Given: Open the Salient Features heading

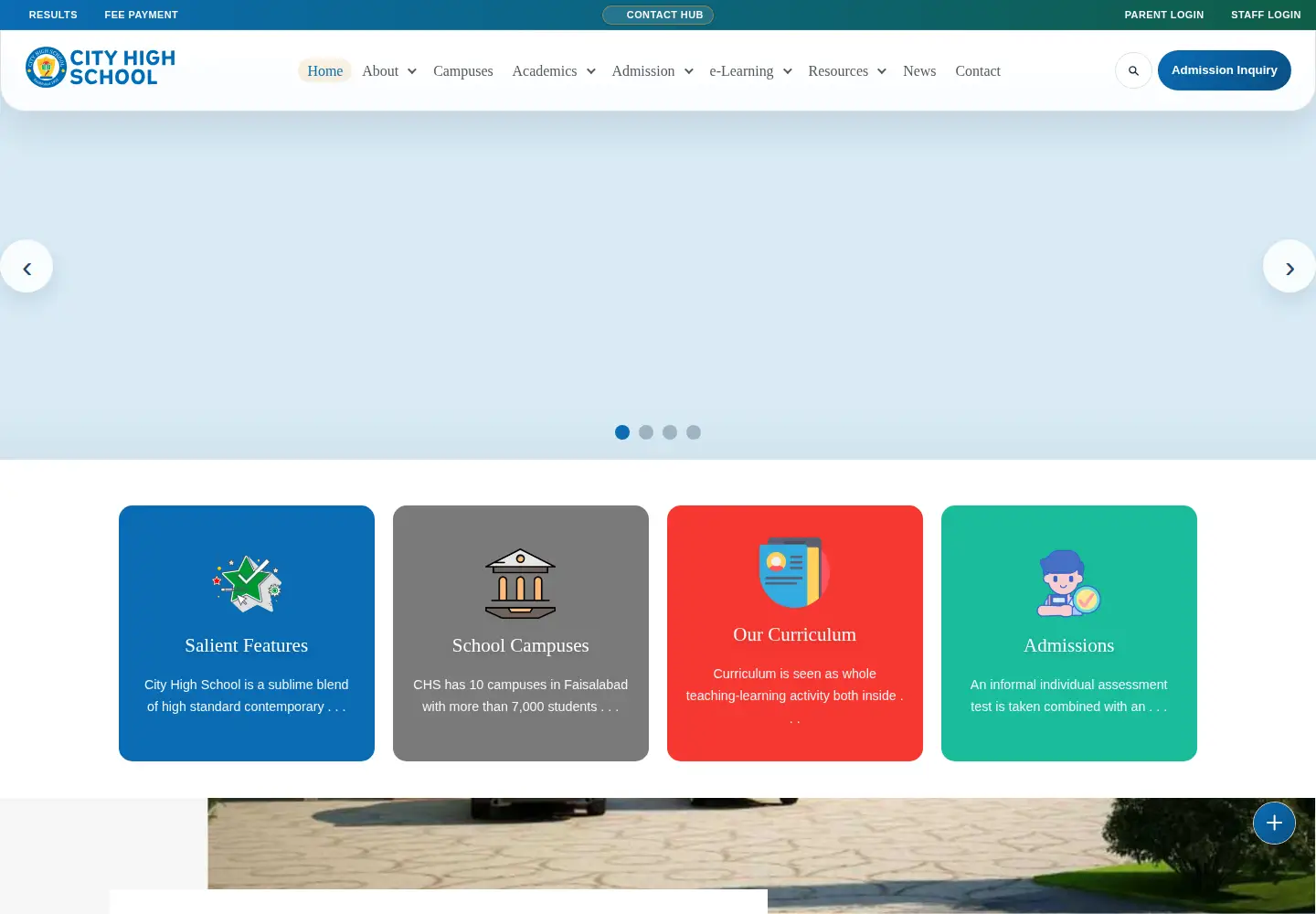Looking at the screenshot, I should click(247, 645).
